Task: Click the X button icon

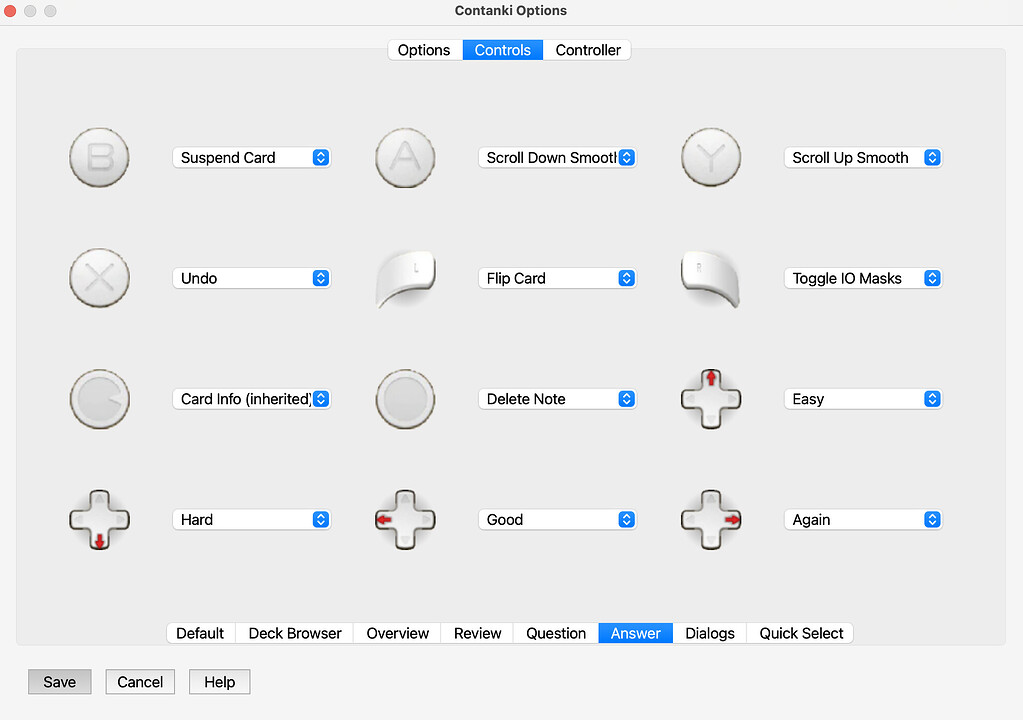Action: tap(99, 278)
